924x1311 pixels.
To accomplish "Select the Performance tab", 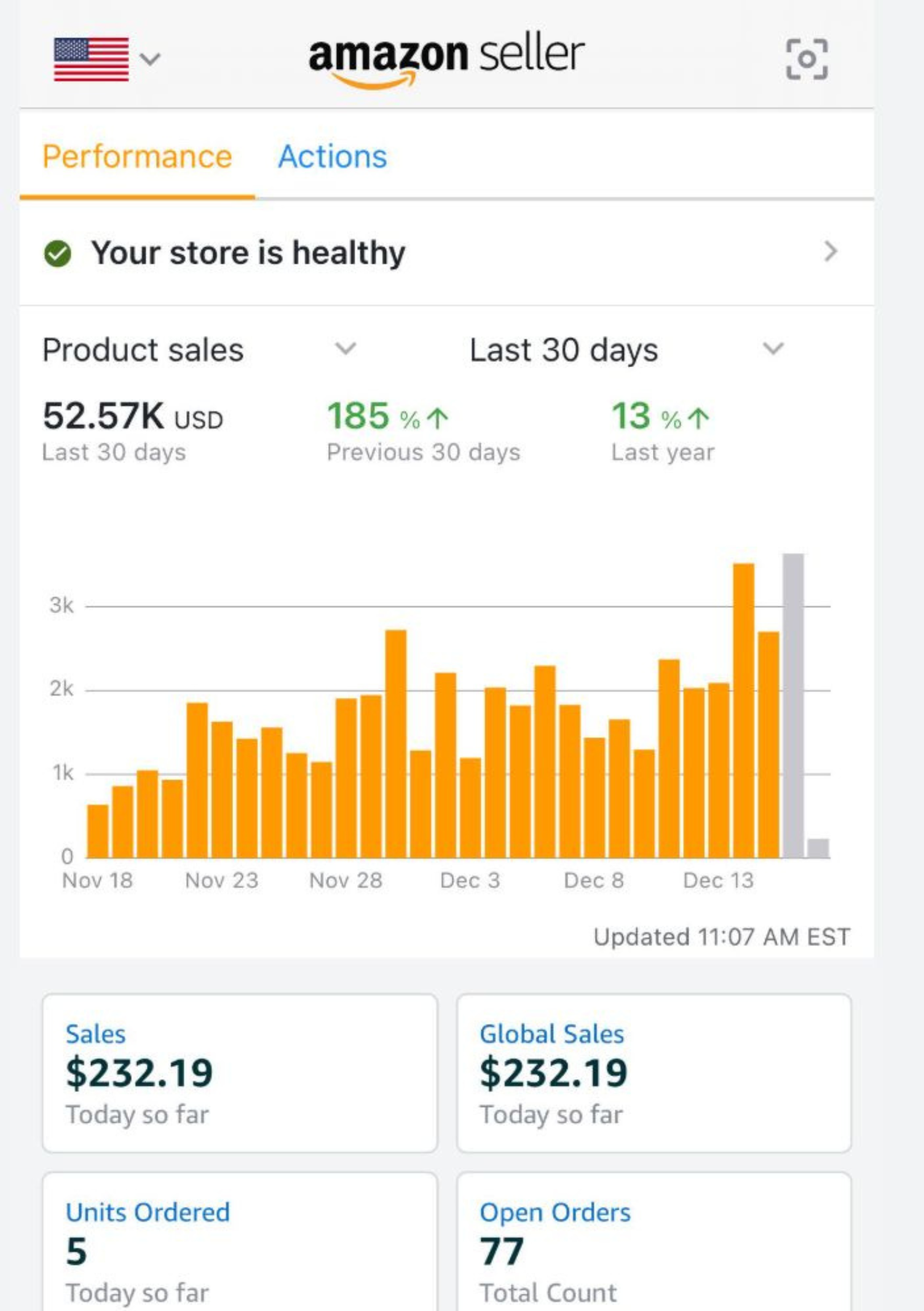I will pyautogui.click(x=137, y=156).
